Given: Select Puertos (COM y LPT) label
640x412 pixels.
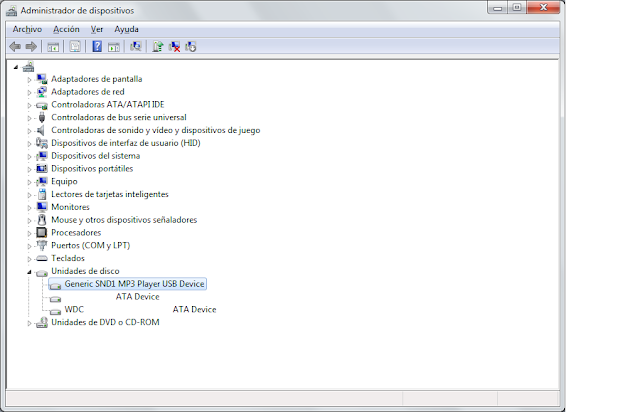Looking at the screenshot, I should point(90,245).
